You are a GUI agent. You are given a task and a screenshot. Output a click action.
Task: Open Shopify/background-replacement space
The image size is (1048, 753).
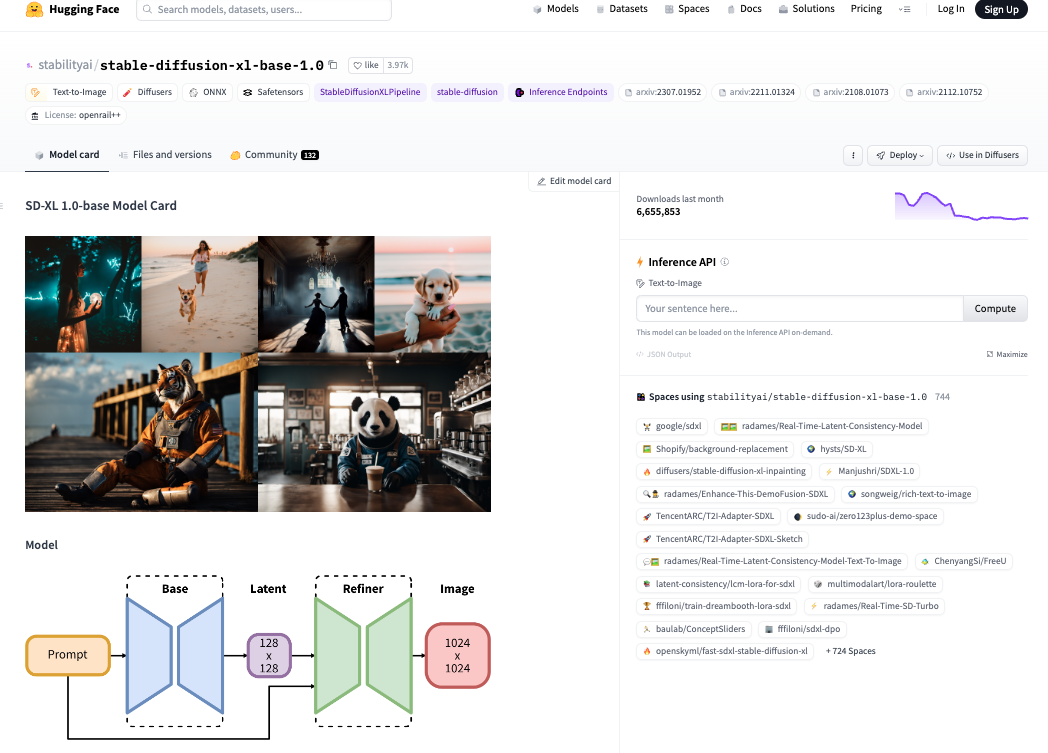click(x=714, y=449)
